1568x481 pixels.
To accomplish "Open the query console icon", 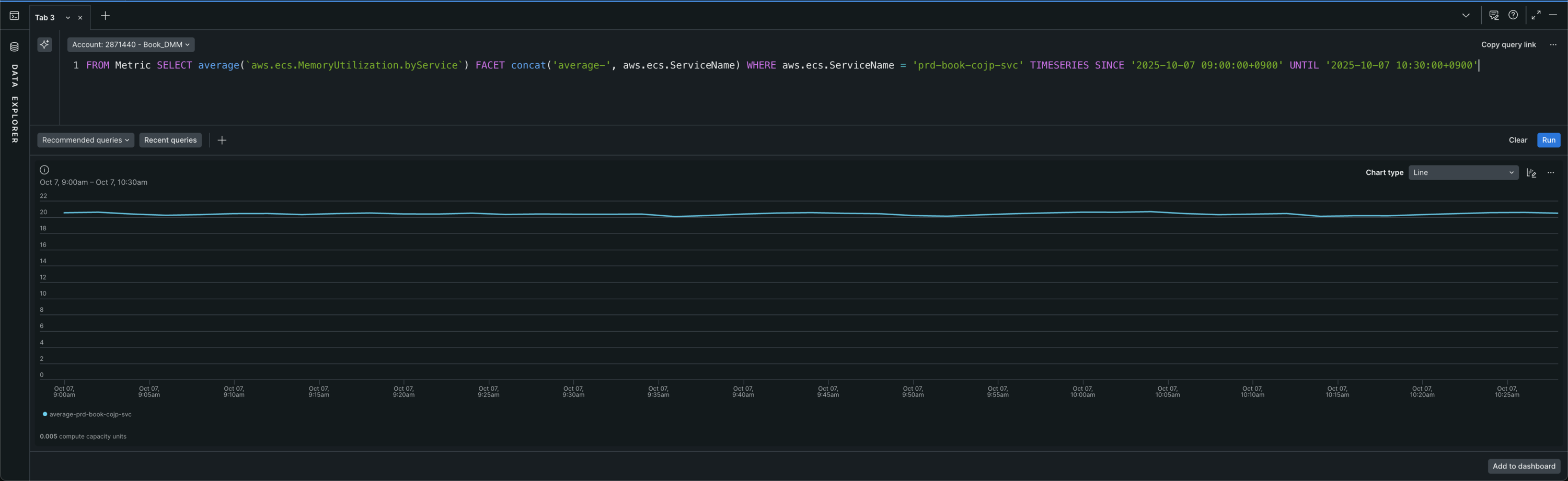I will point(15,16).
